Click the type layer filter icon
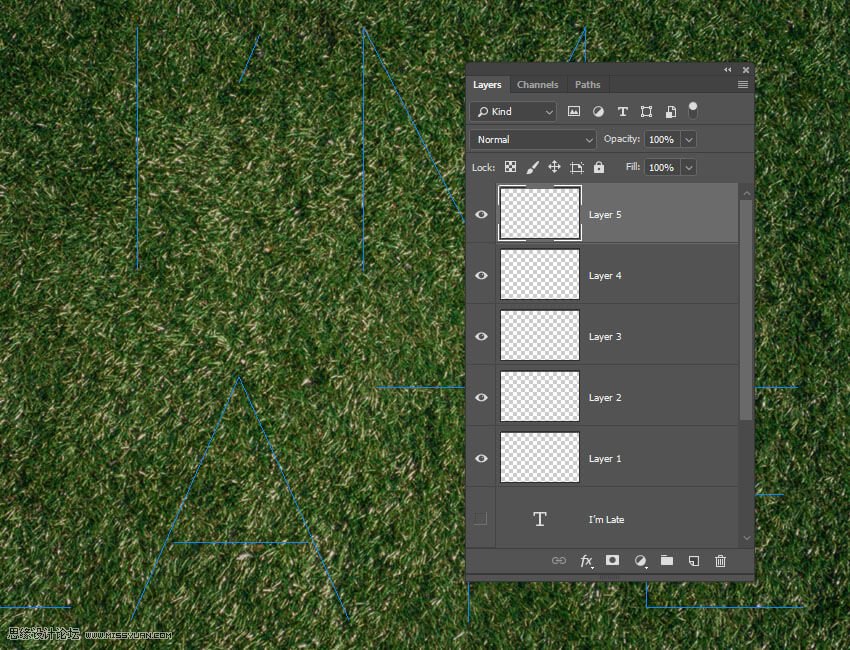 [x=622, y=112]
